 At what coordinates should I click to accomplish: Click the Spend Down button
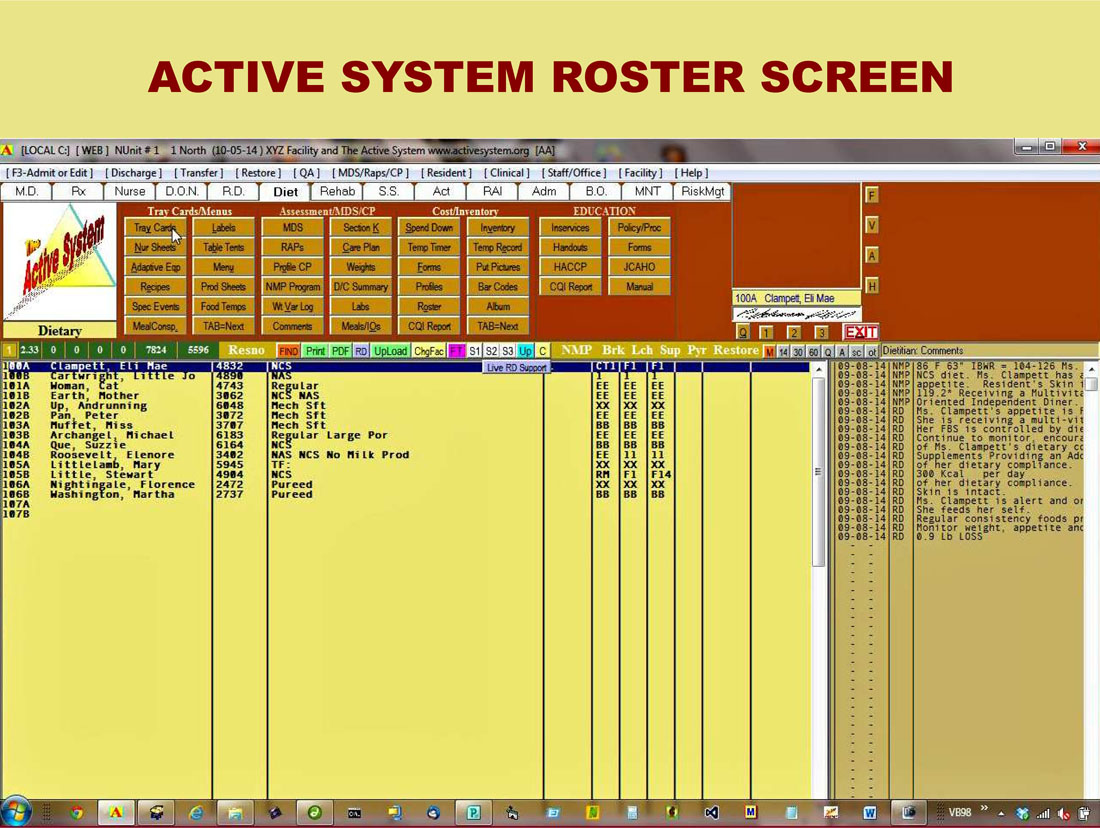coord(429,227)
